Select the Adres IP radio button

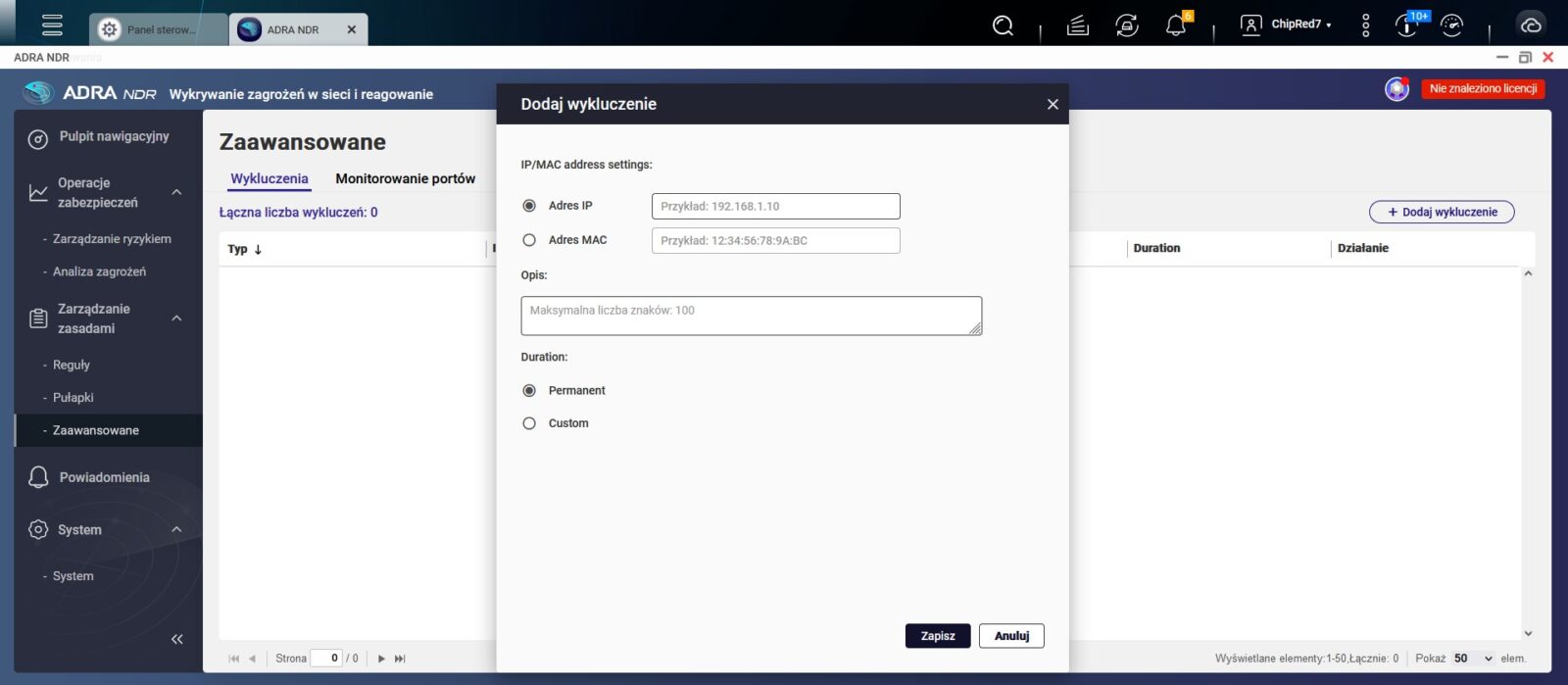coord(529,206)
